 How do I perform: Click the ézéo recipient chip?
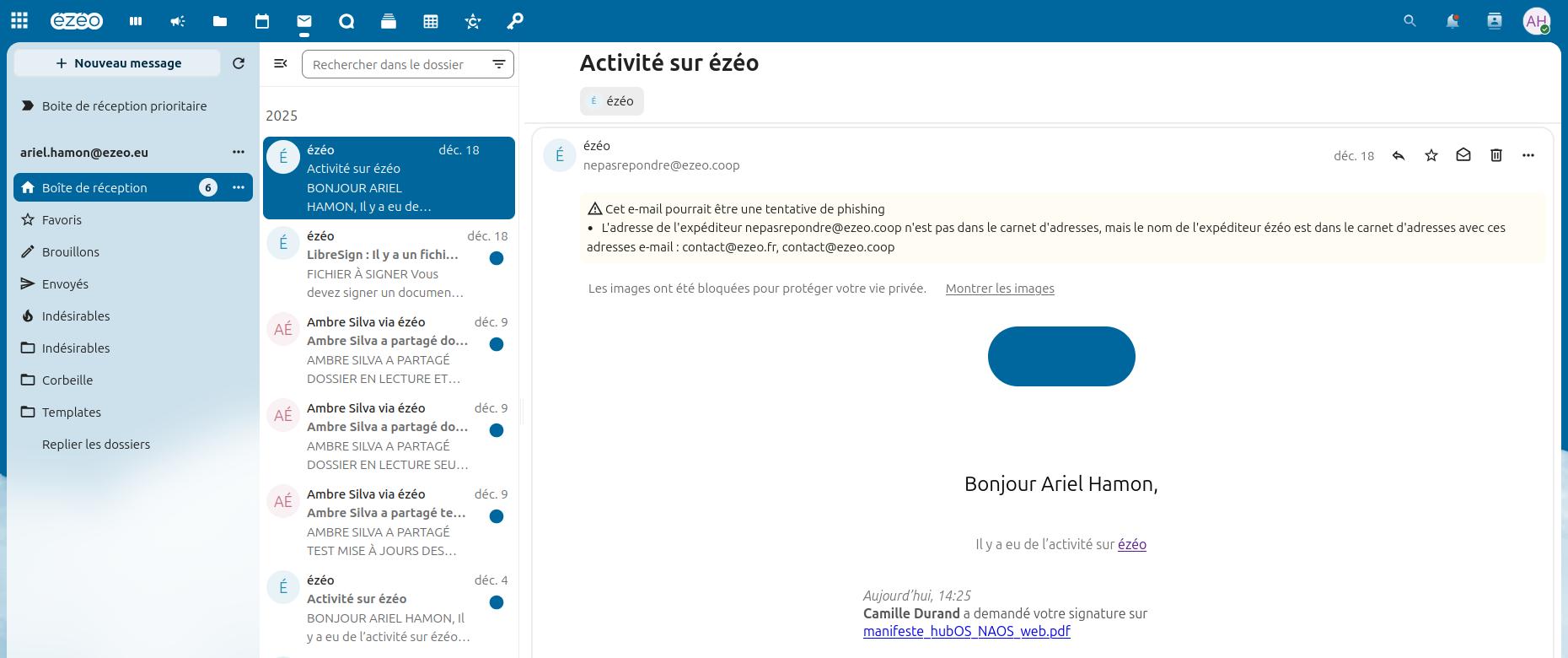coord(612,101)
